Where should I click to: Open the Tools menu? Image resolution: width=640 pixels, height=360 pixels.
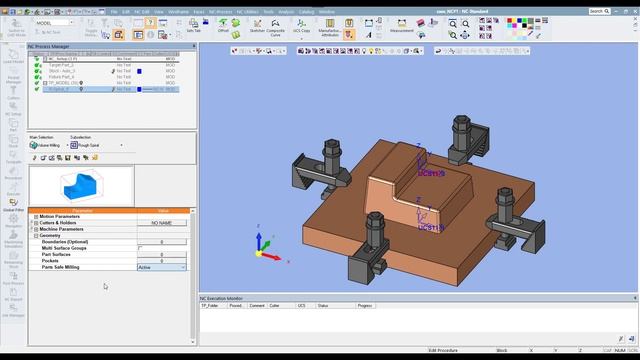tap(269, 12)
